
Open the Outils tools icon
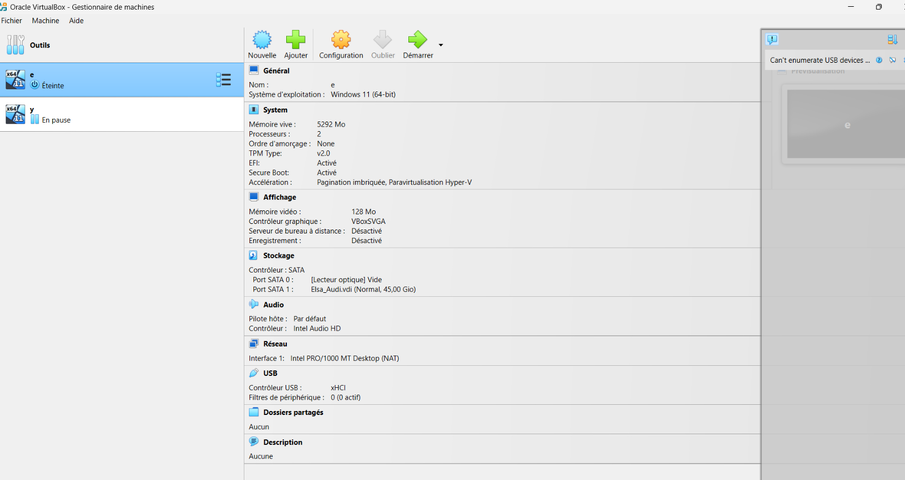16,44
